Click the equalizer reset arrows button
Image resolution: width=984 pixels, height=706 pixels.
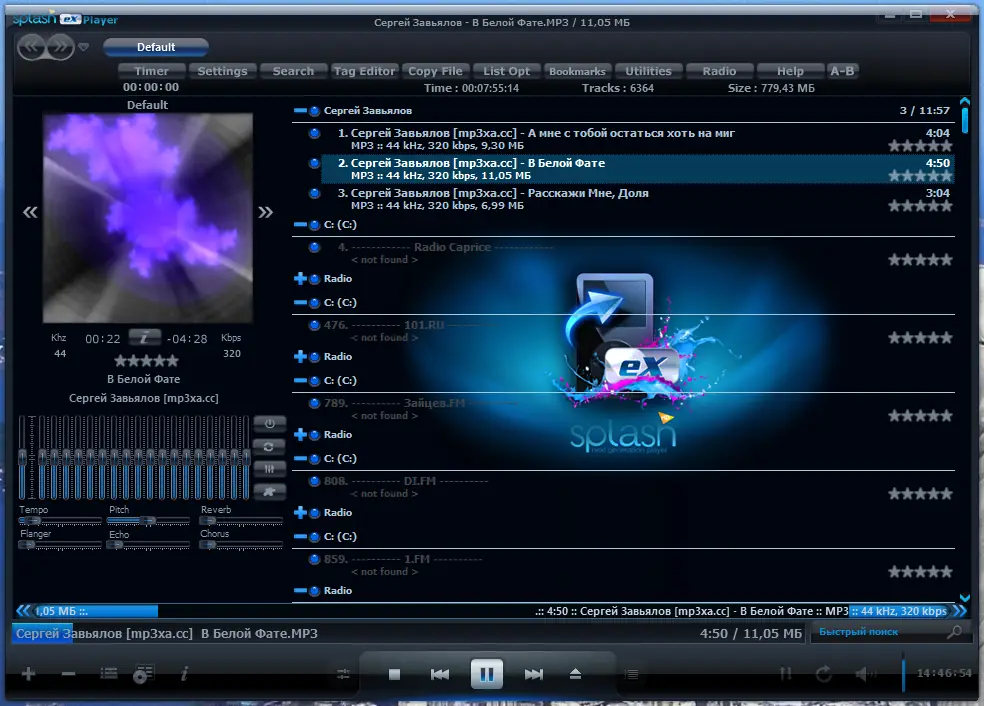click(x=270, y=447)
